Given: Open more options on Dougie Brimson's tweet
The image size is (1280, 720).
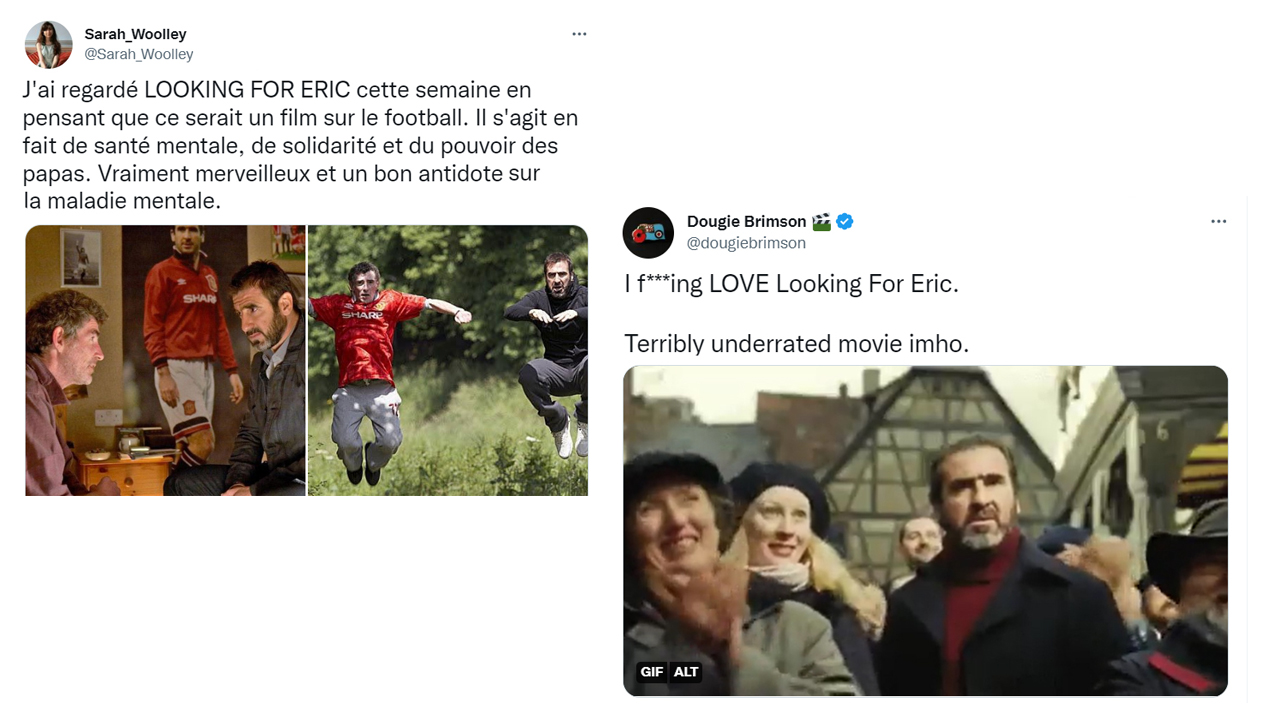Looking at the screenshot, I should [1218, 222].
